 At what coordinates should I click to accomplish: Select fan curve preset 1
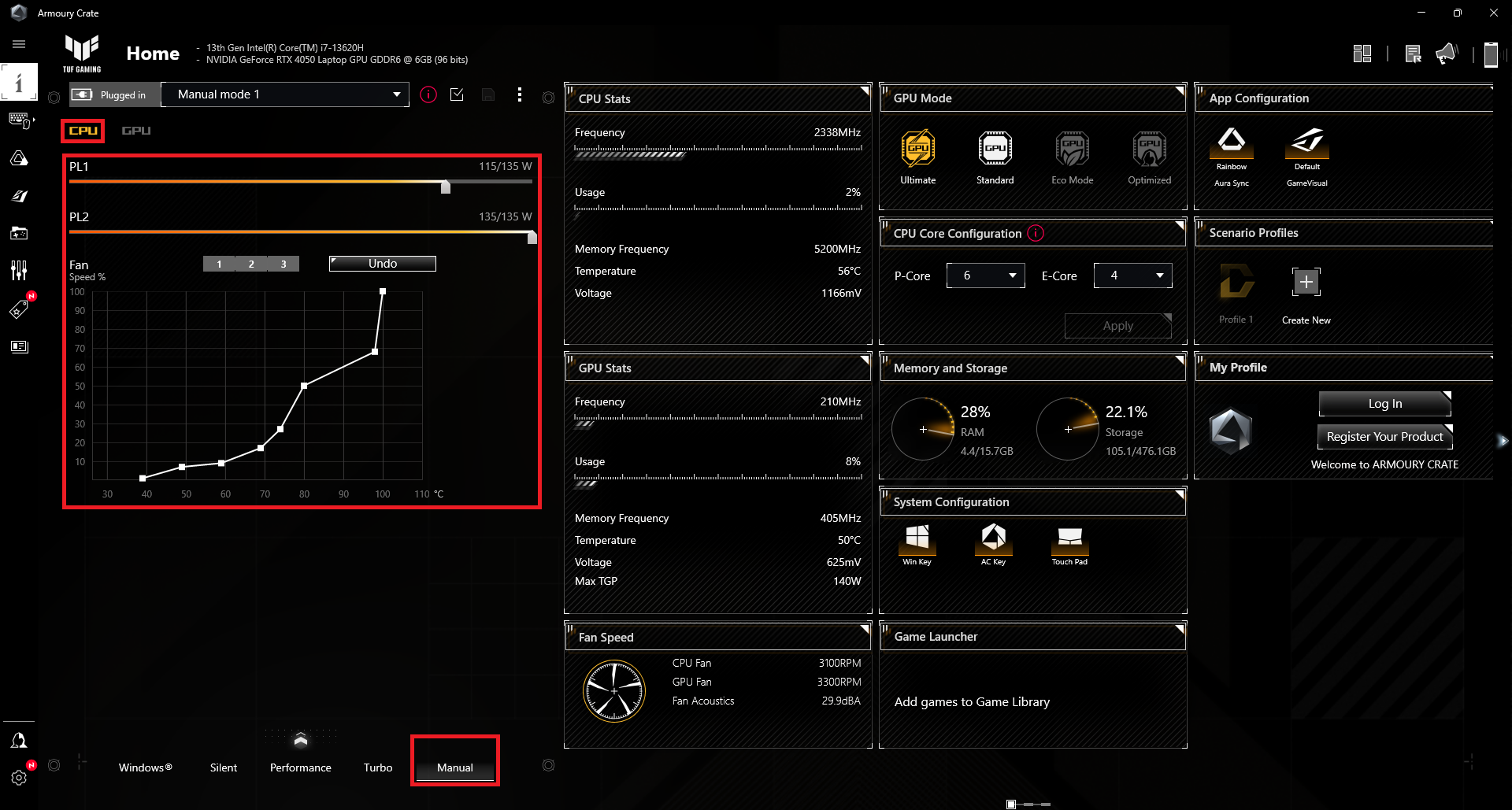(219, 264)
